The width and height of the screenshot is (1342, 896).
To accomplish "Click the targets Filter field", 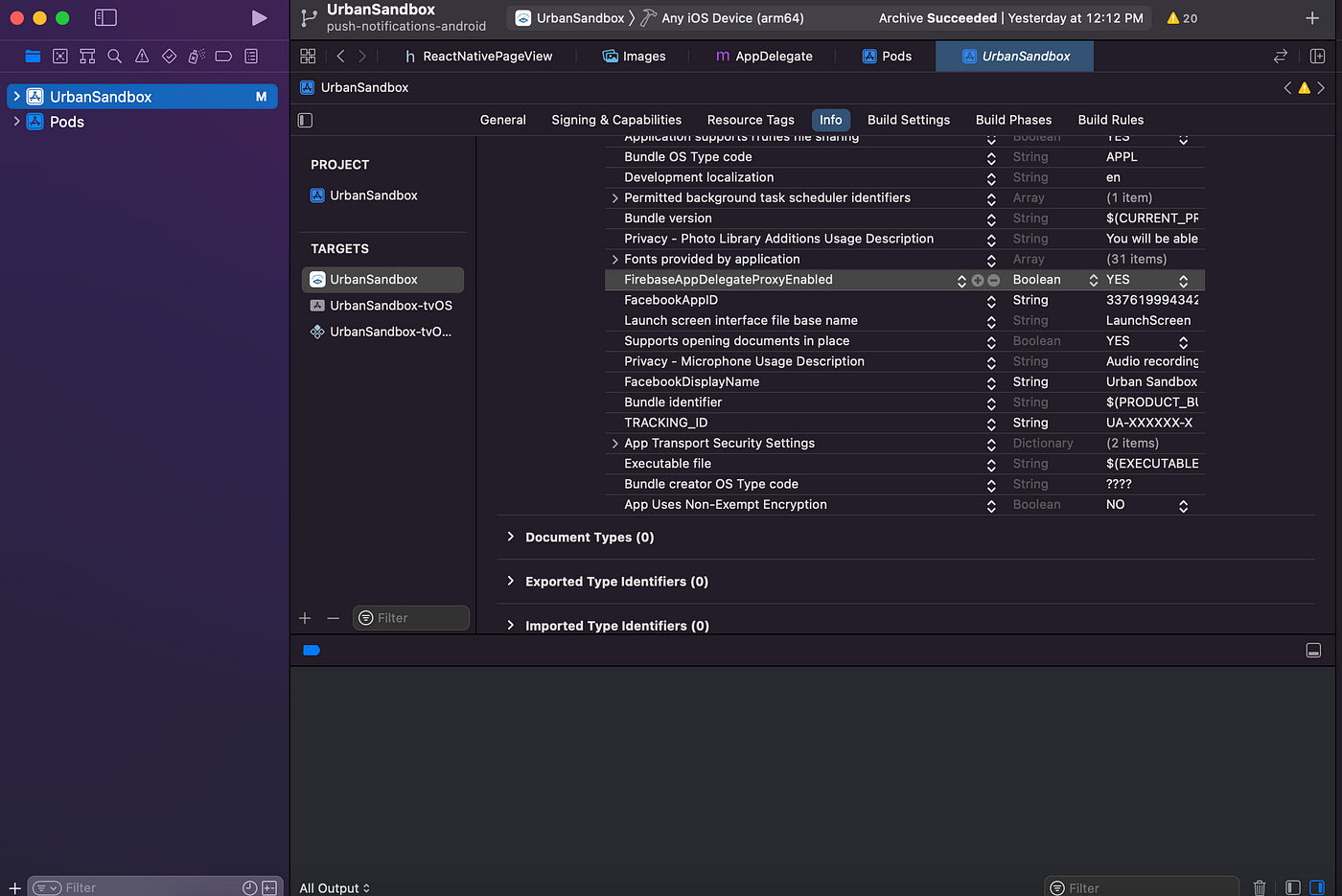I will click(x=411, y=618).
